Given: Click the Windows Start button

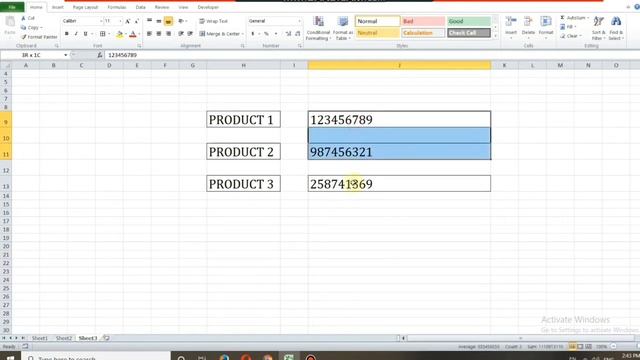Looking at the screenshot, I should point(10,357).
